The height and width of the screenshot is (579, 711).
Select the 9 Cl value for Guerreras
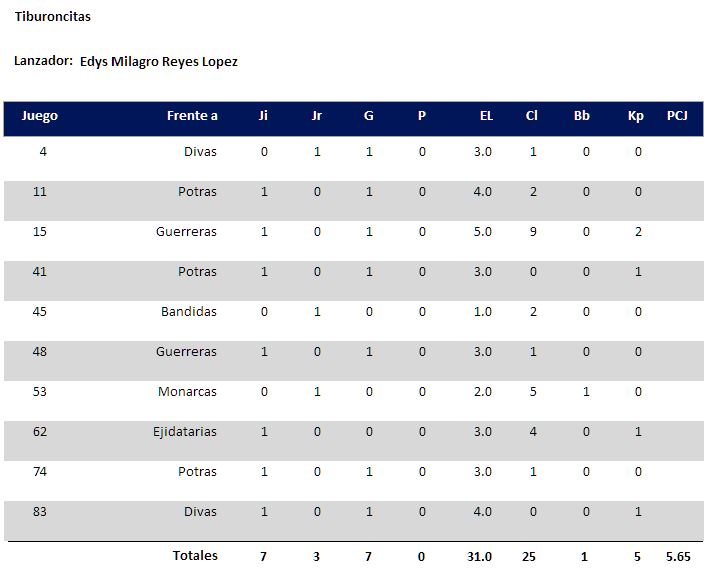point(533,232)
